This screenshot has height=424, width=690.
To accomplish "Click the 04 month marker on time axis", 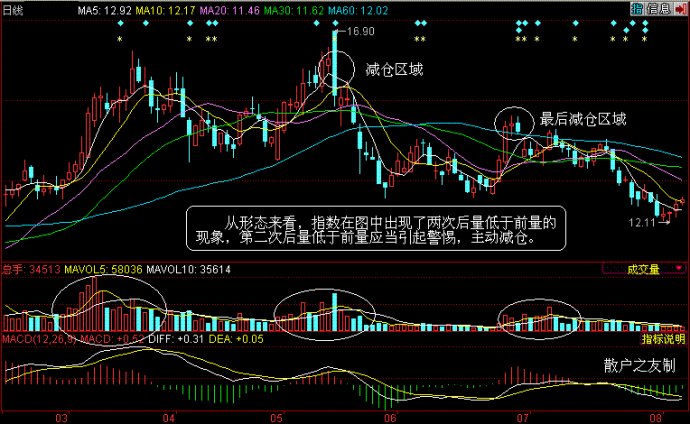I will click(169, 418).
